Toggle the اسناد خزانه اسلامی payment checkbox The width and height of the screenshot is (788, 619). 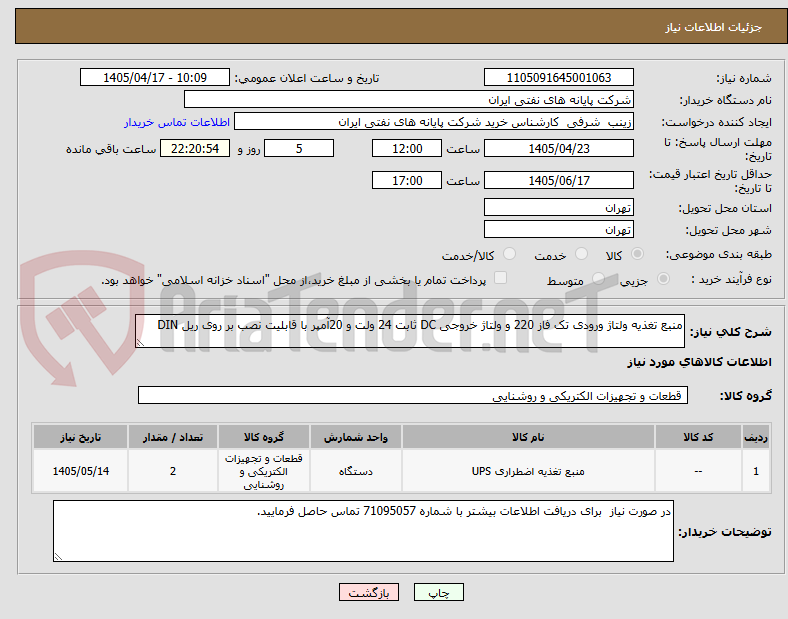[500, 278]
